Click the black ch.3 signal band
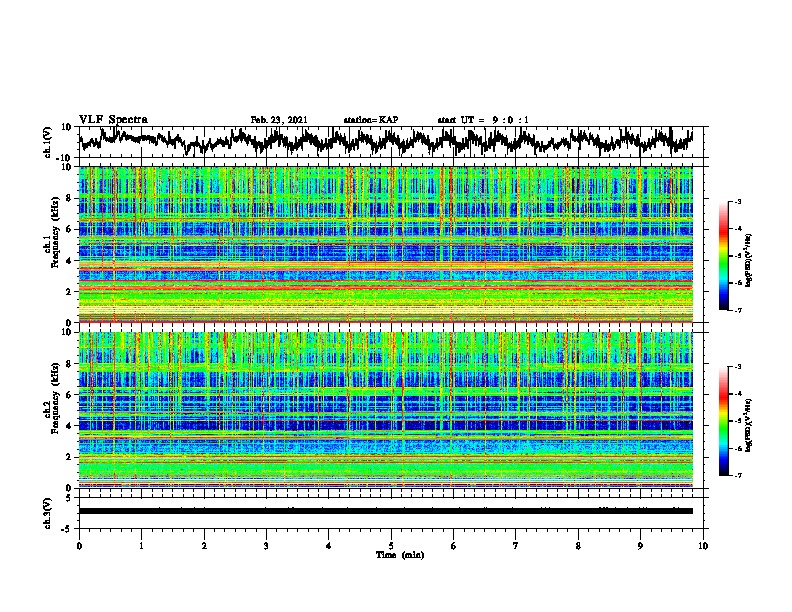The height and width of the screenshot is (612, 792). point(386,511)
